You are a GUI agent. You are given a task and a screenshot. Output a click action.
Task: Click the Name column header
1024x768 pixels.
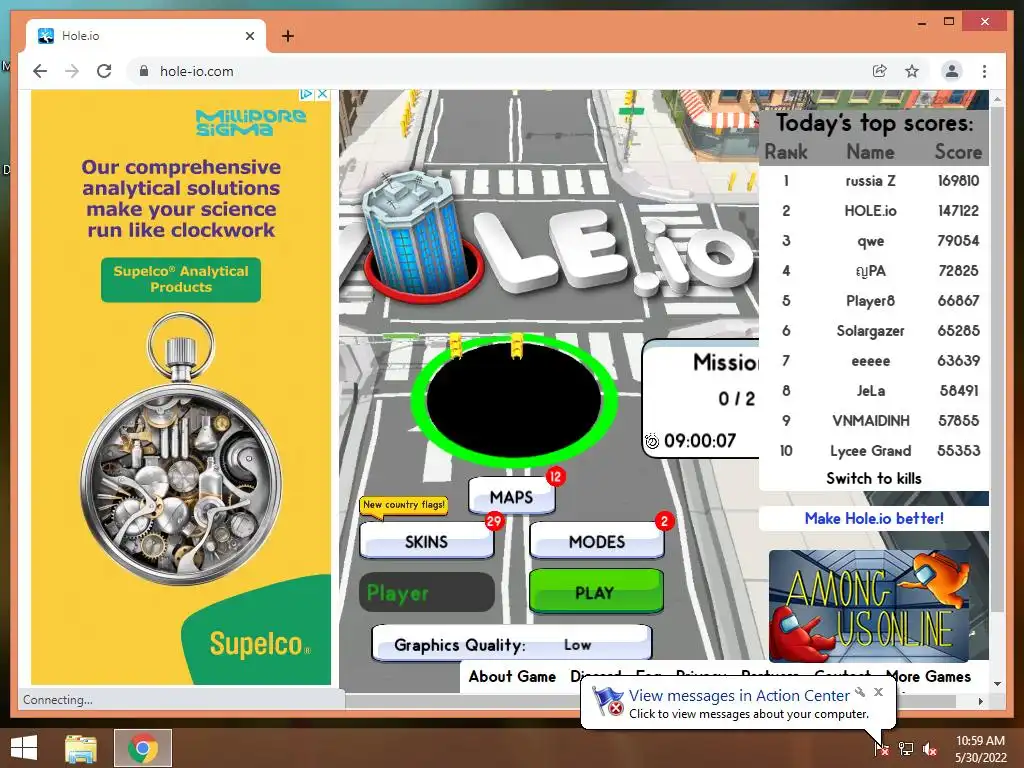point(870,152)
